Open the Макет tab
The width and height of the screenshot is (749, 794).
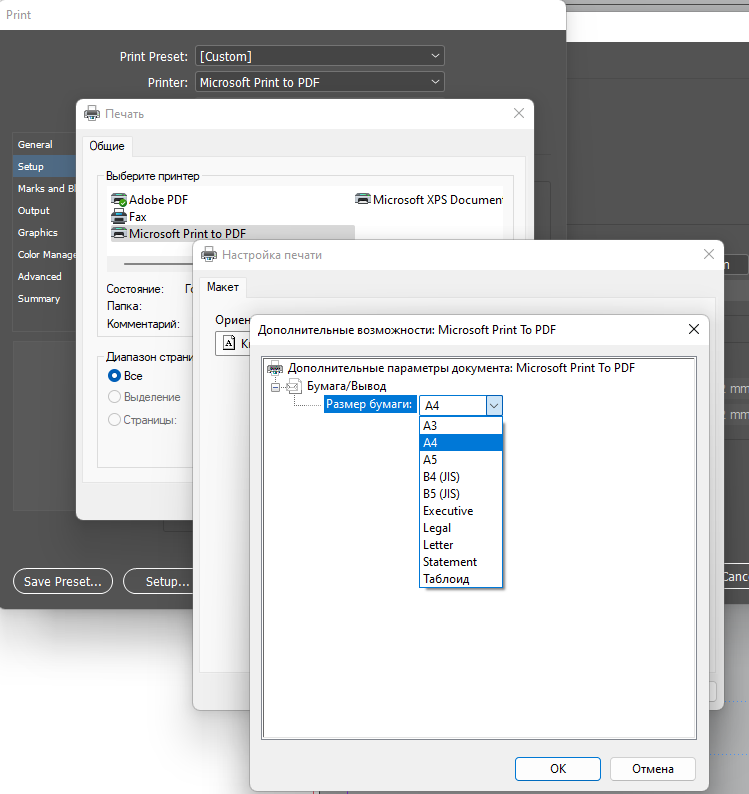[x=223, y=287]
